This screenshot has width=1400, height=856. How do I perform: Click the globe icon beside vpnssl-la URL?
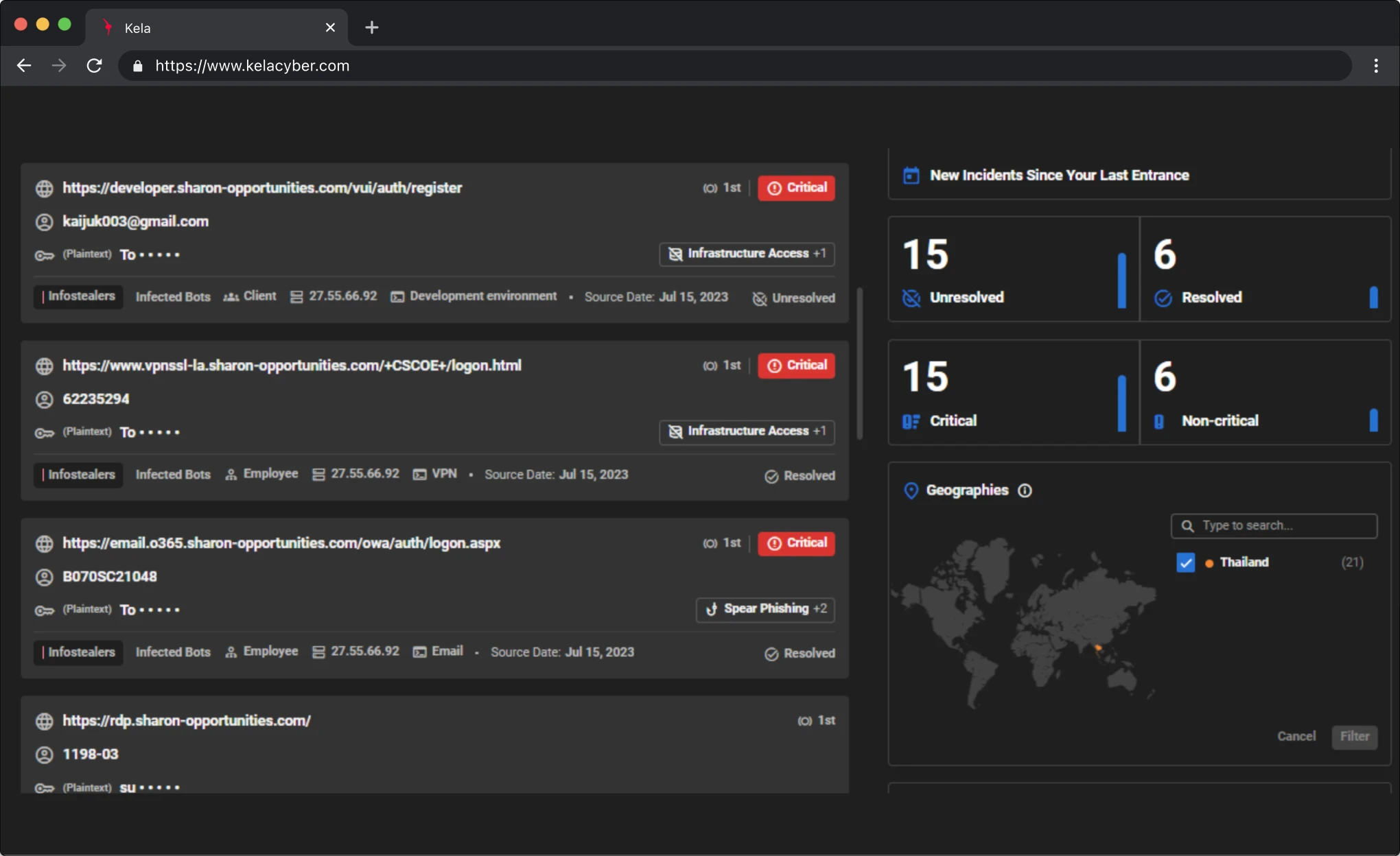point(45,366)
